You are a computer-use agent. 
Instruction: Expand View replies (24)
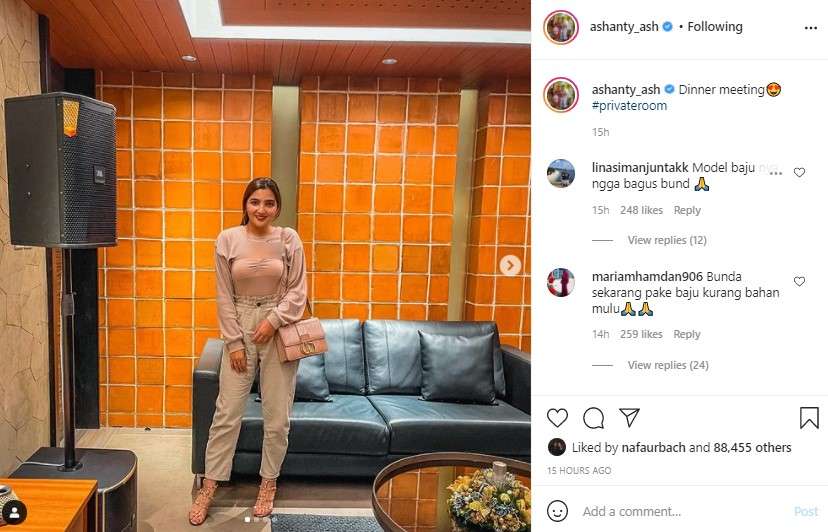click(668, 365)
